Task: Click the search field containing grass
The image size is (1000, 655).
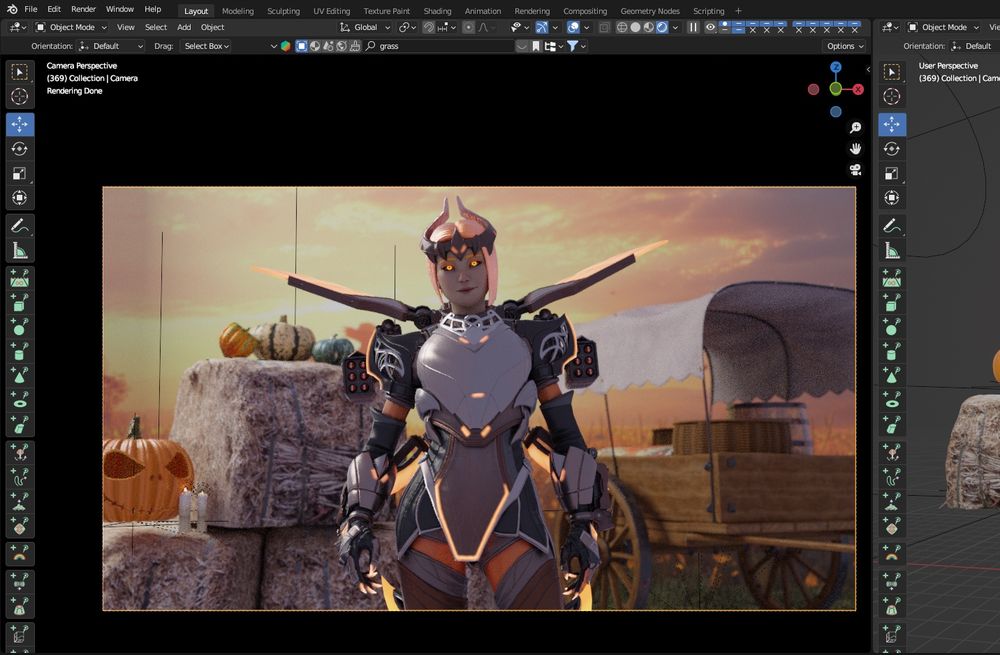Action: [x=439, y=46]
